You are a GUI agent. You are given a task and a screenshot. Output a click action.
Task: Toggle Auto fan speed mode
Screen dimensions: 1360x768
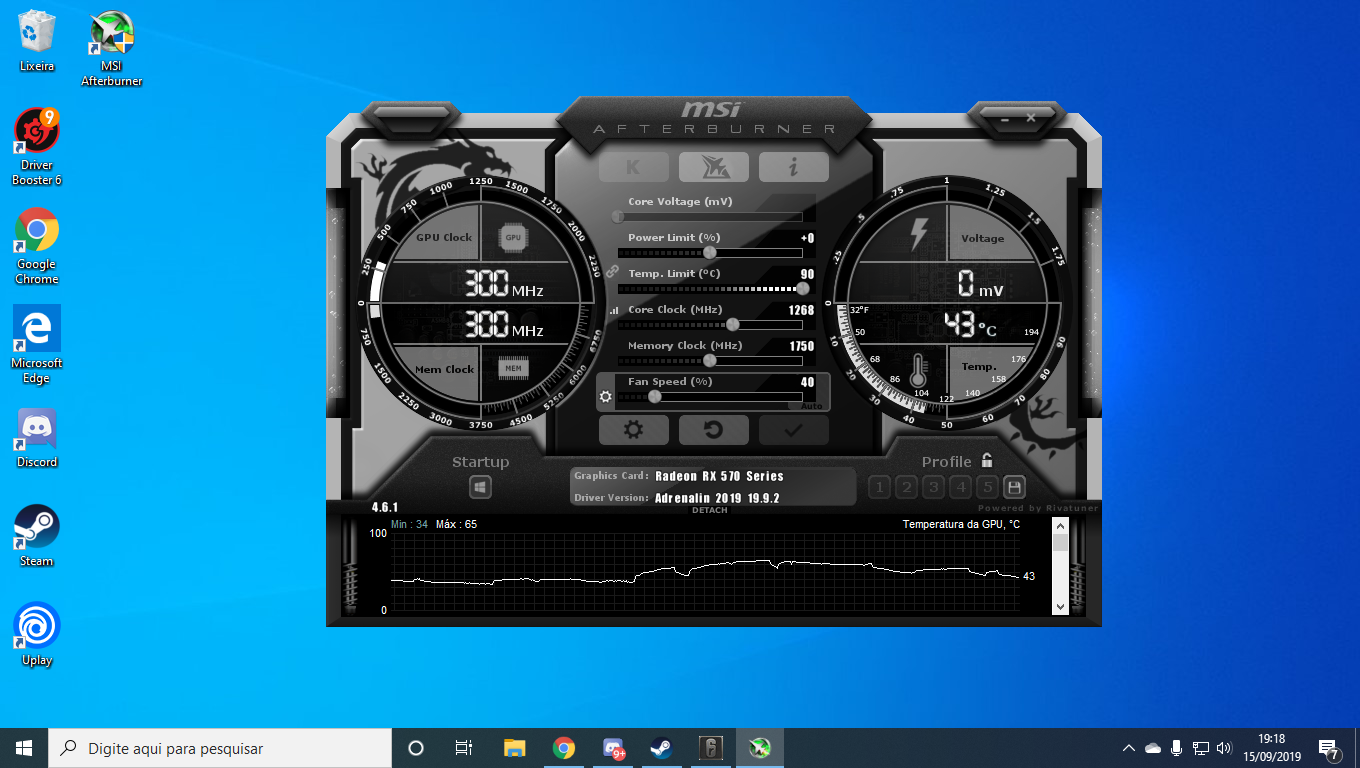811,406
